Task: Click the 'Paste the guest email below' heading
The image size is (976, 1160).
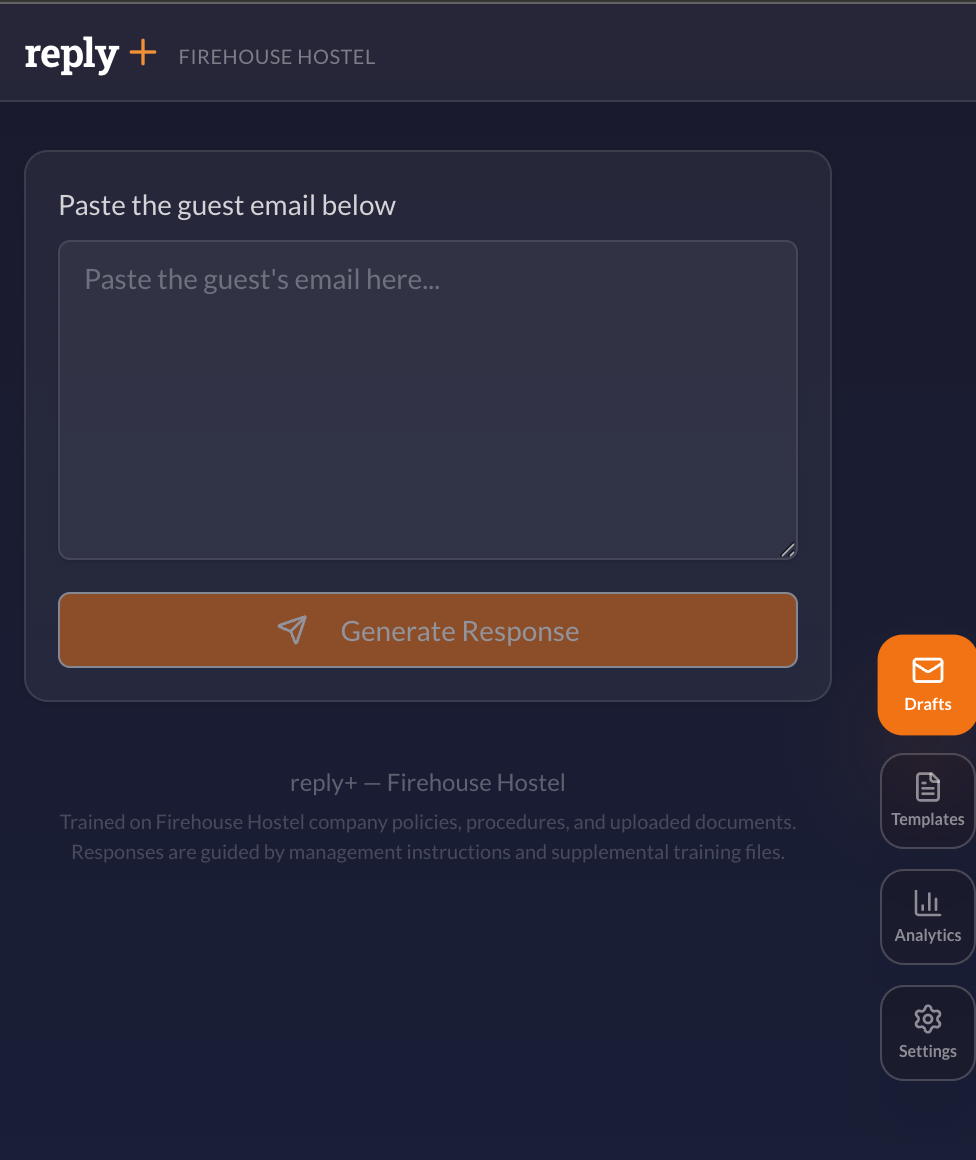Action: pyautogui.click(x=227, y=206)
